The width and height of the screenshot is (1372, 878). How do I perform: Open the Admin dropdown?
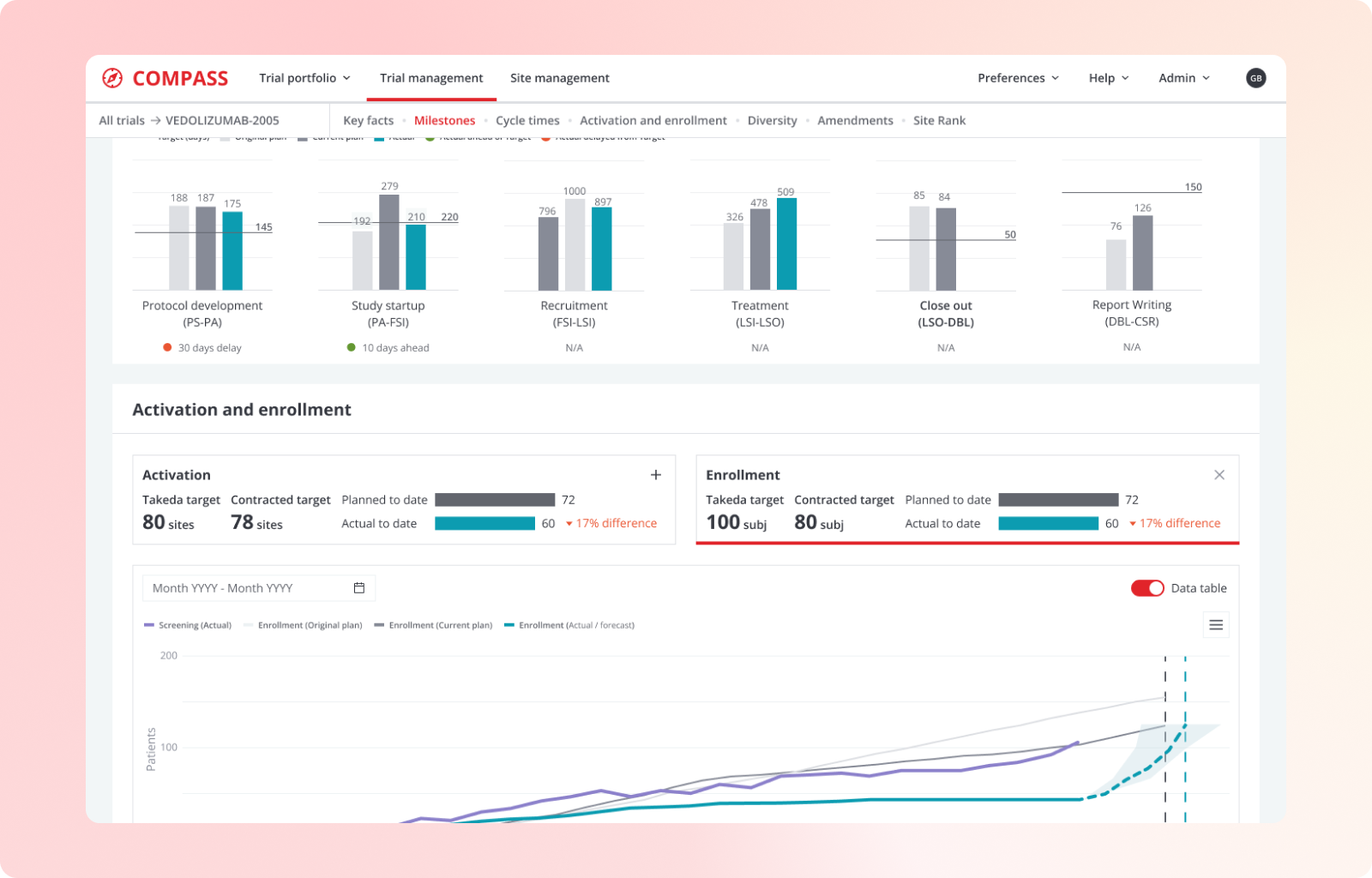[1182, 77]
